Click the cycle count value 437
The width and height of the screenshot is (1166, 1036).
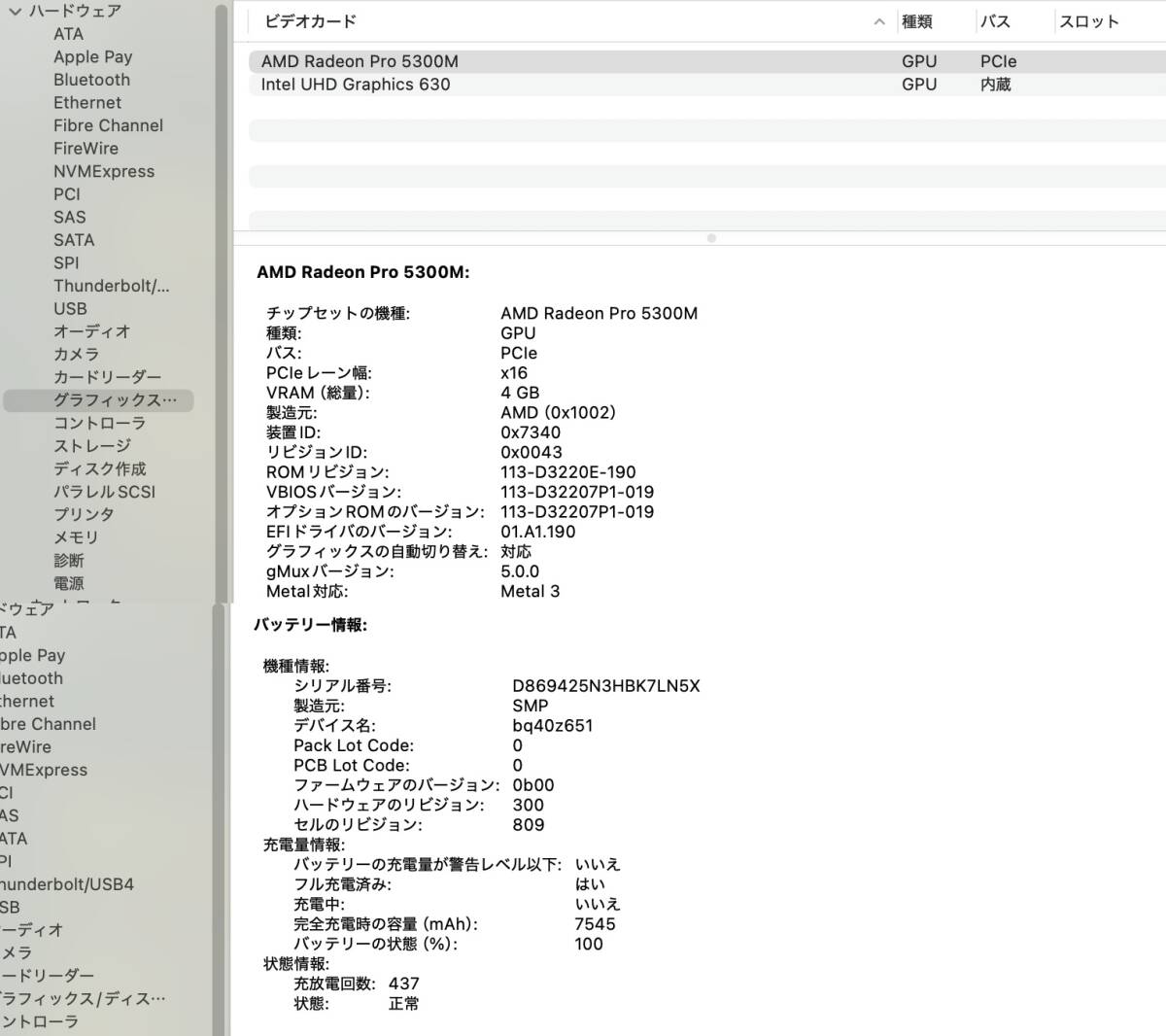point(404,984)
